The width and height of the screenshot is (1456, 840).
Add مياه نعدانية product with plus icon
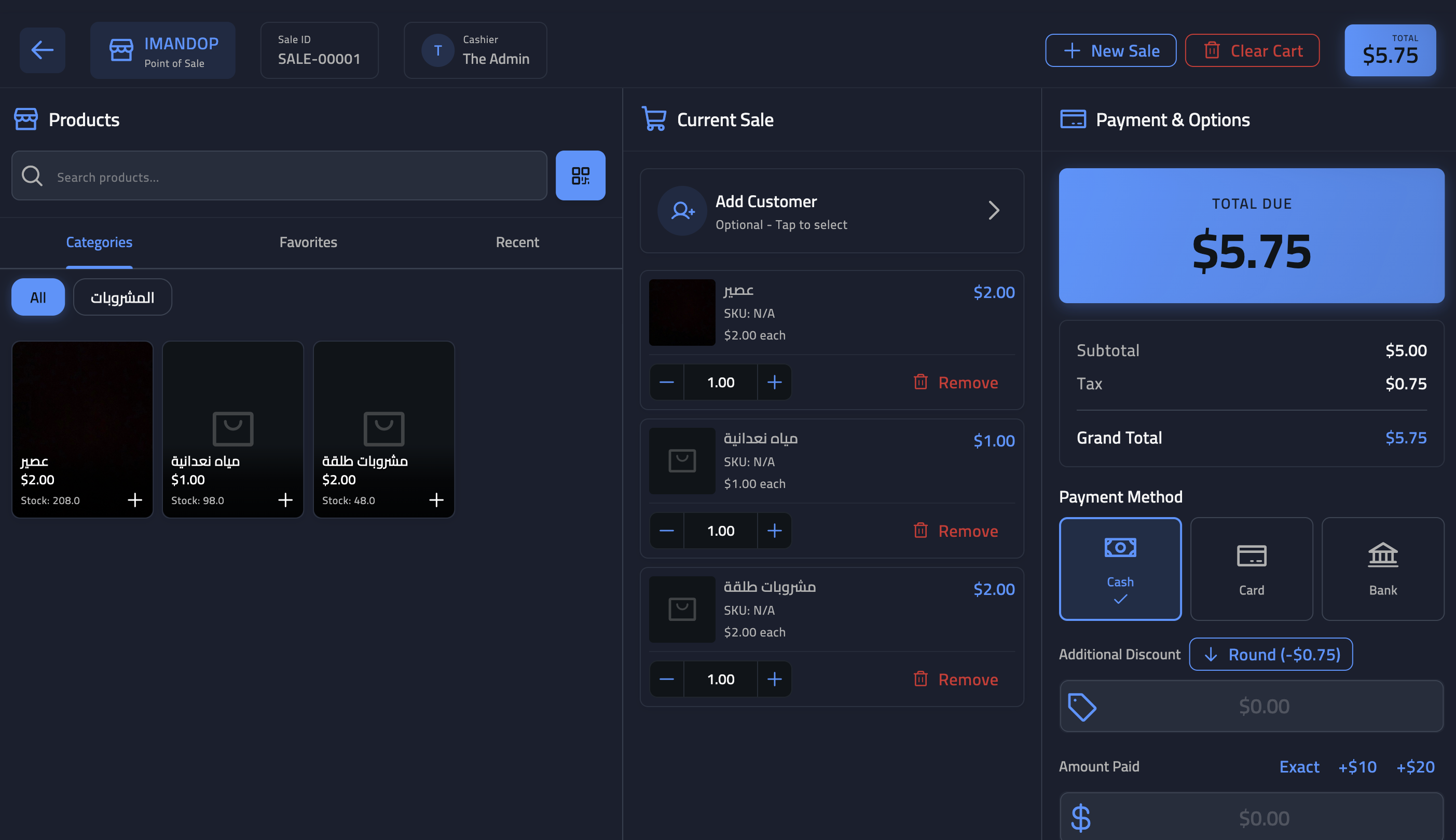(x=285, y=499)
